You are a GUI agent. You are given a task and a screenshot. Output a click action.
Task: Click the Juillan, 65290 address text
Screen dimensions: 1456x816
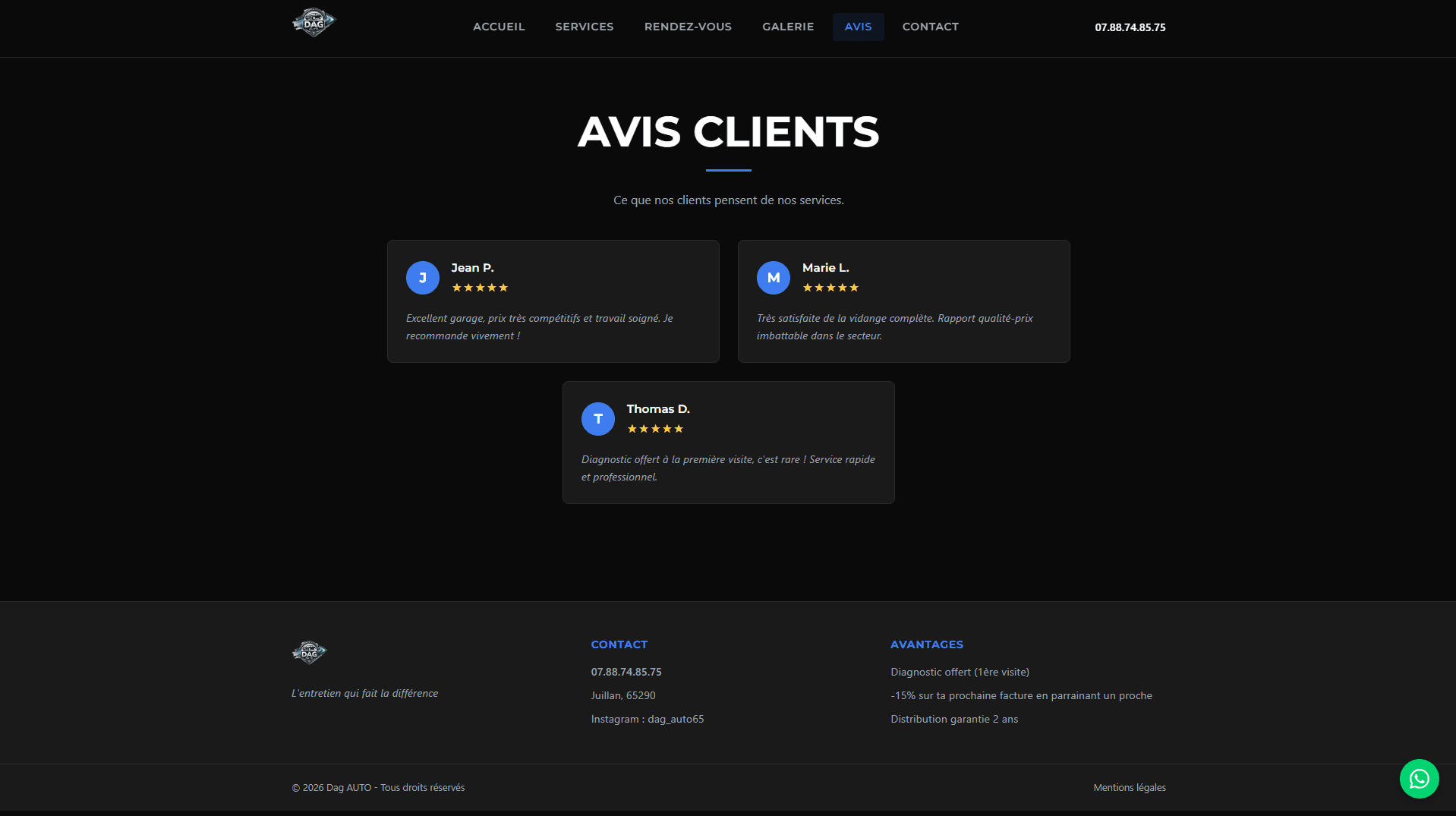[x=622, y=695]
